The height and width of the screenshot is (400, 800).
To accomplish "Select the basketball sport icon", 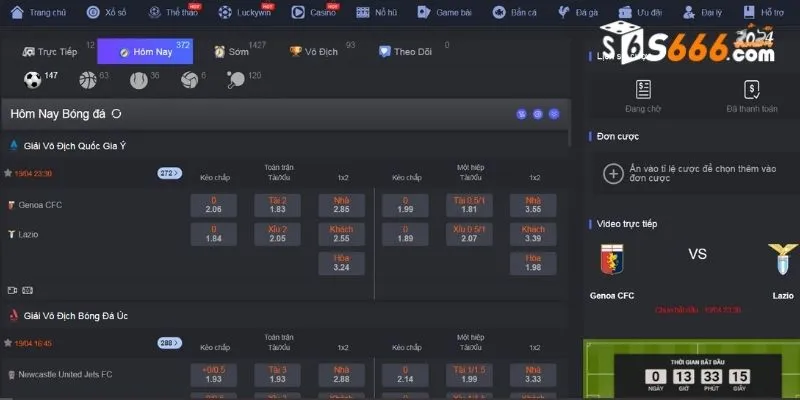I will (x=87, y=78).
